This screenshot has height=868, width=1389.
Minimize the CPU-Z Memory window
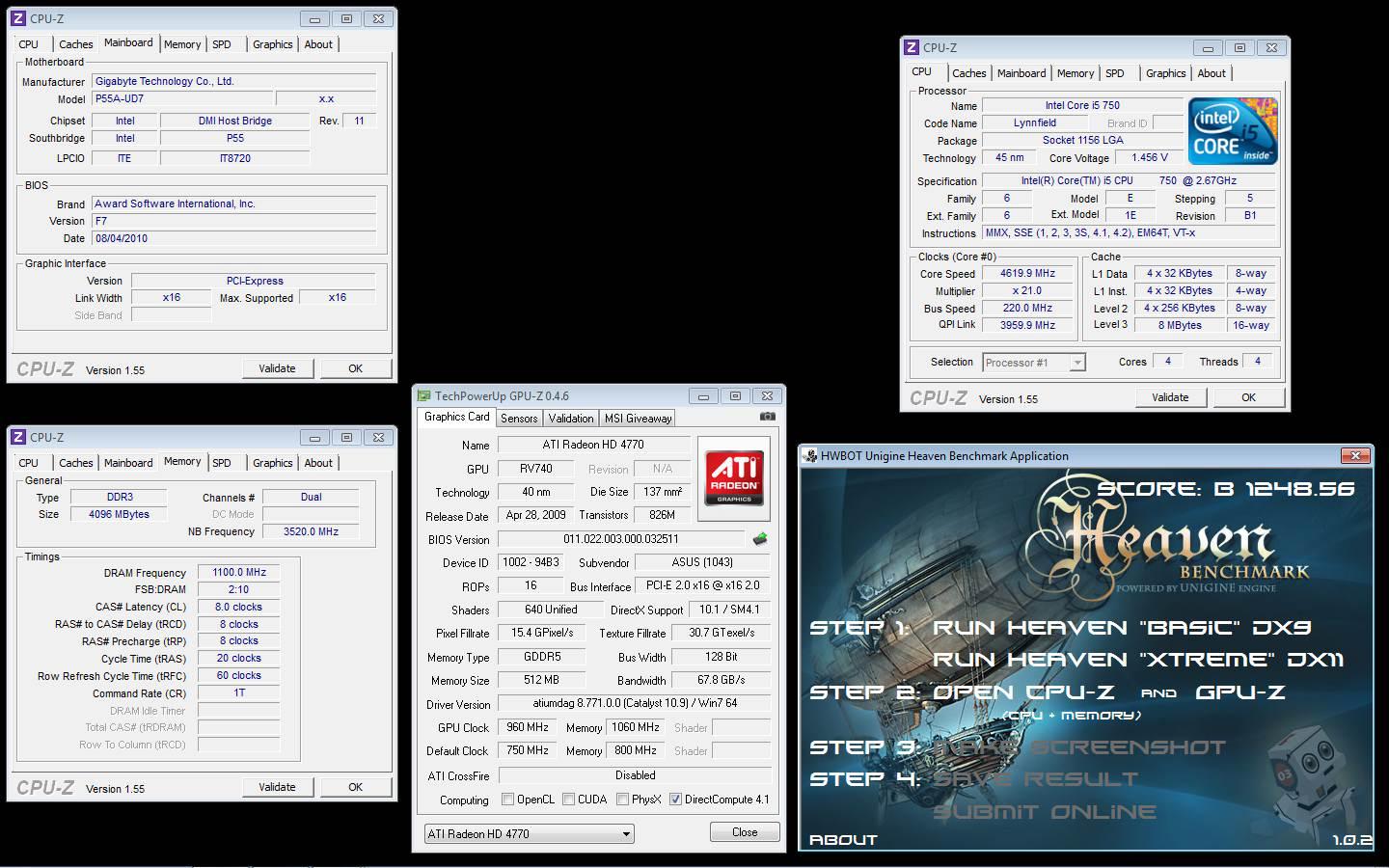(x=313, y=437)
